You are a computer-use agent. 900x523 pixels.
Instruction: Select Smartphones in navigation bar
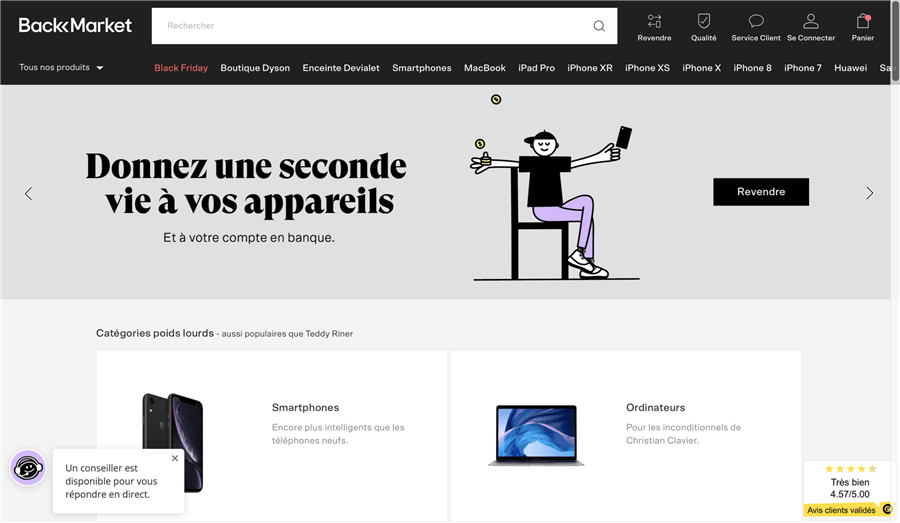click(x=422, y=68)
